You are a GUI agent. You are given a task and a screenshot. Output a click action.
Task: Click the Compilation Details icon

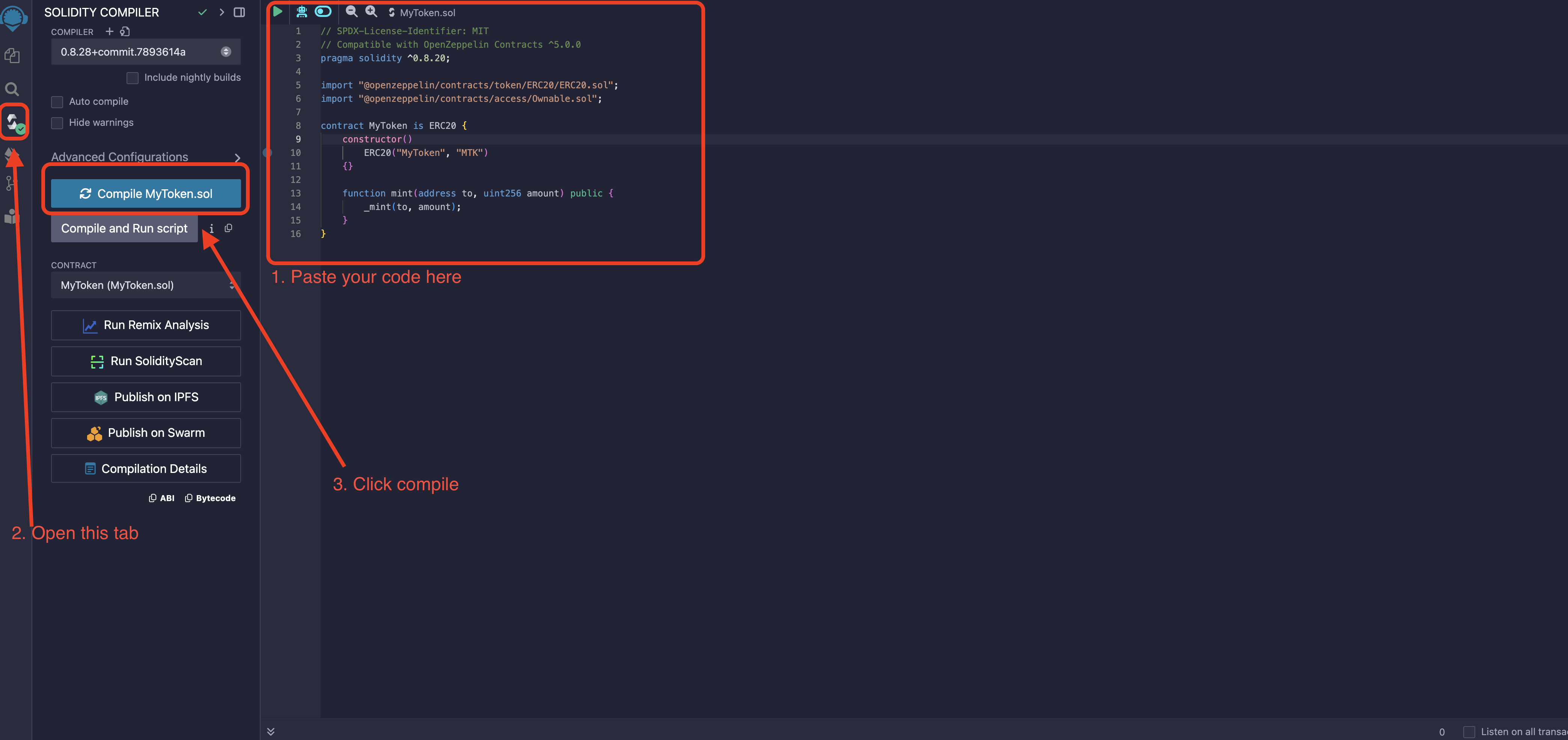pos(90,468)
